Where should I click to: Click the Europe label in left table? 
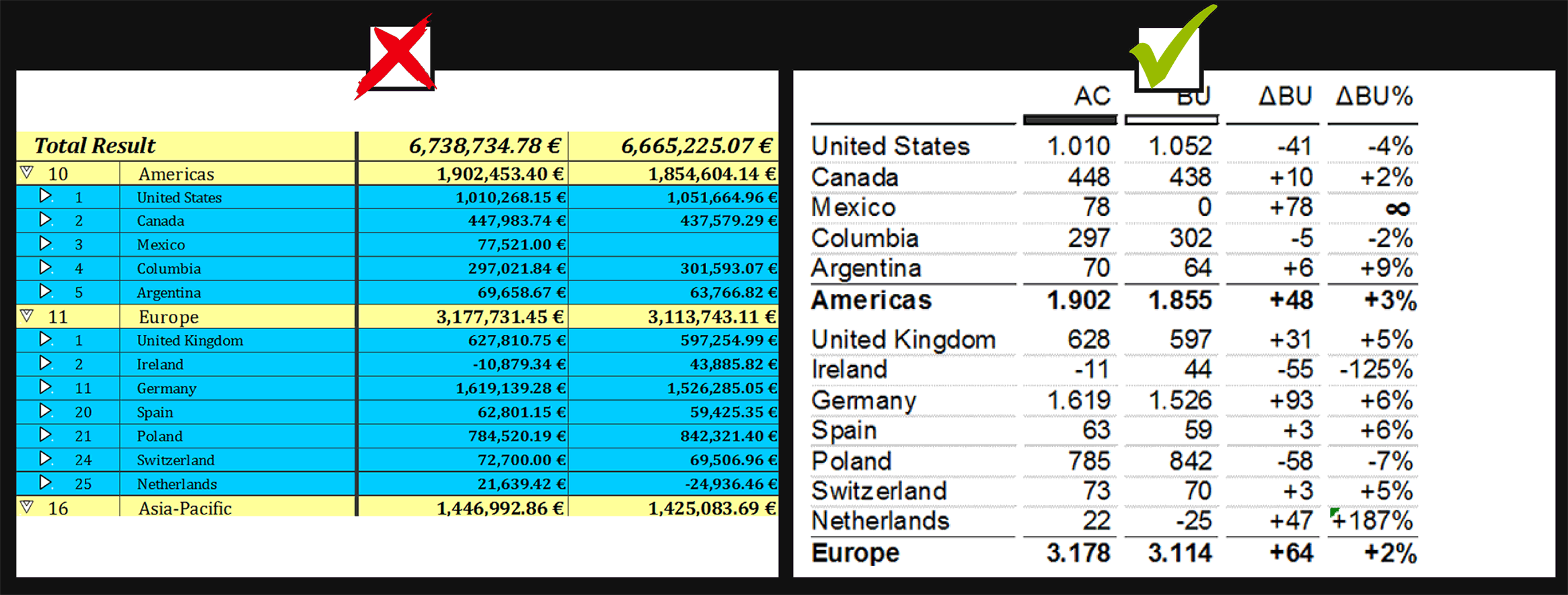pyautogui.click(x=169, y=317)
